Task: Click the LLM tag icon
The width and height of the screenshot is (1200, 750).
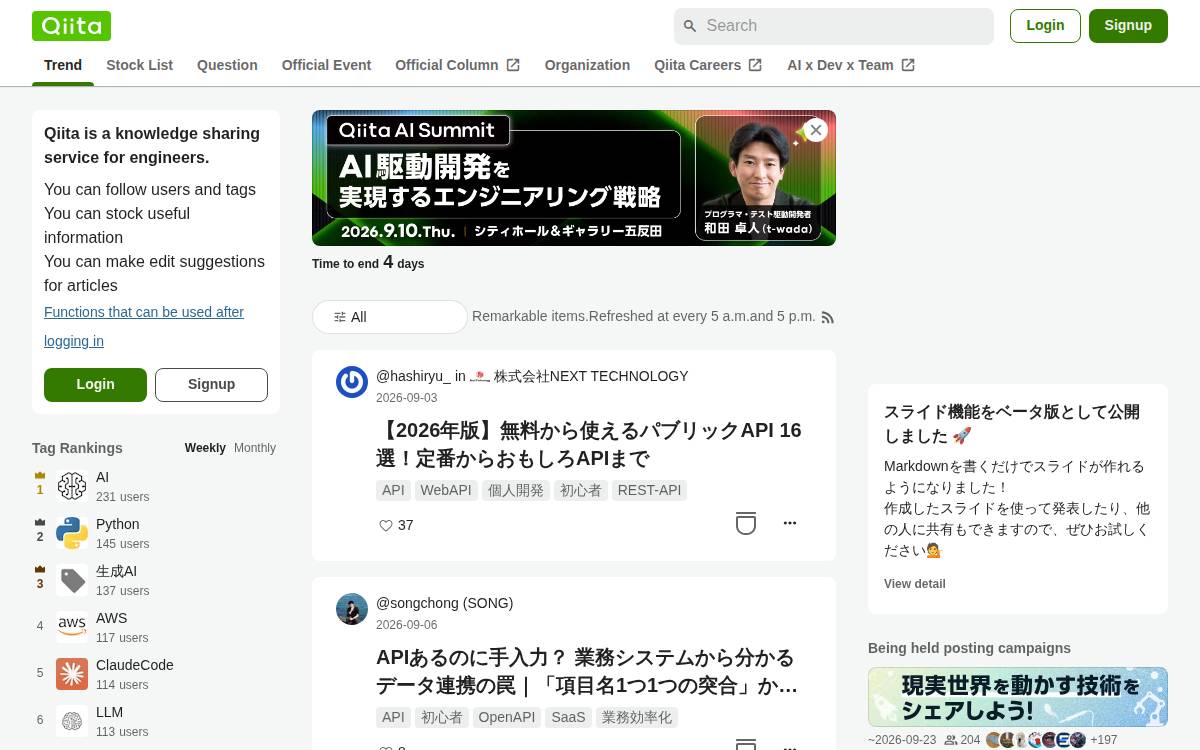Action: [x=72, y=721]
